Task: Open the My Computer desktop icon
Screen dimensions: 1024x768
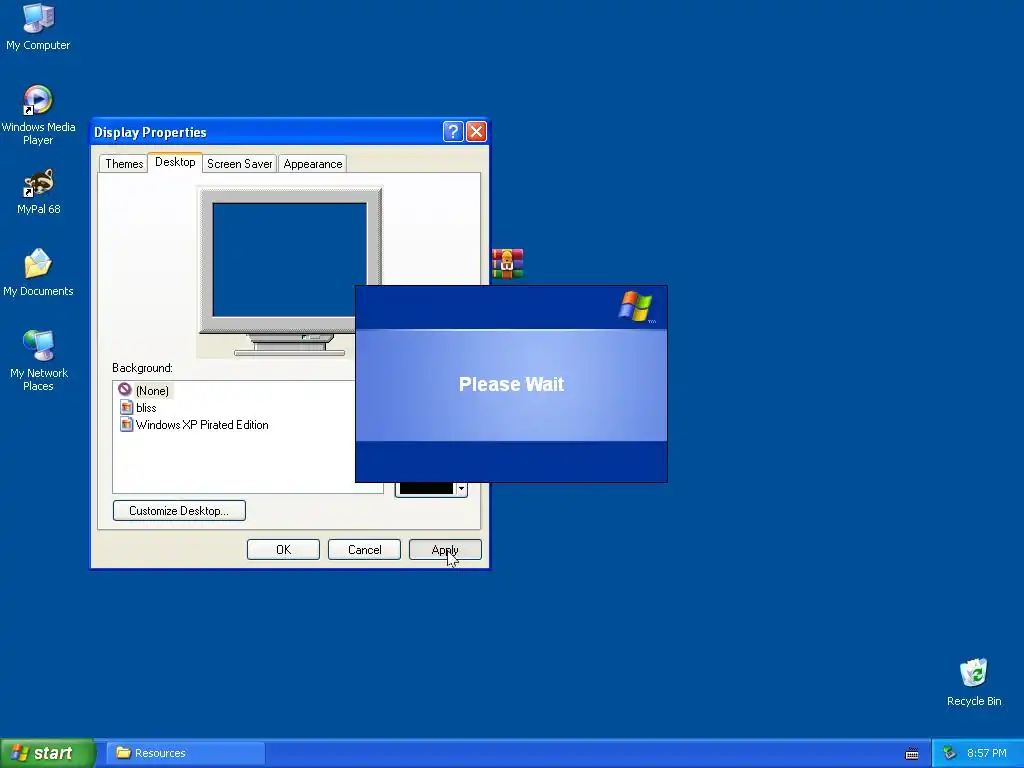Action: [x=38, y=26]
